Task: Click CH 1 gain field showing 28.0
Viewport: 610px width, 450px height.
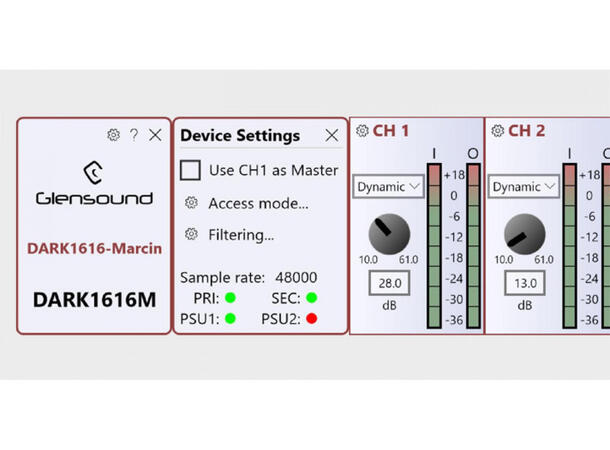Action: coord(389,283)
